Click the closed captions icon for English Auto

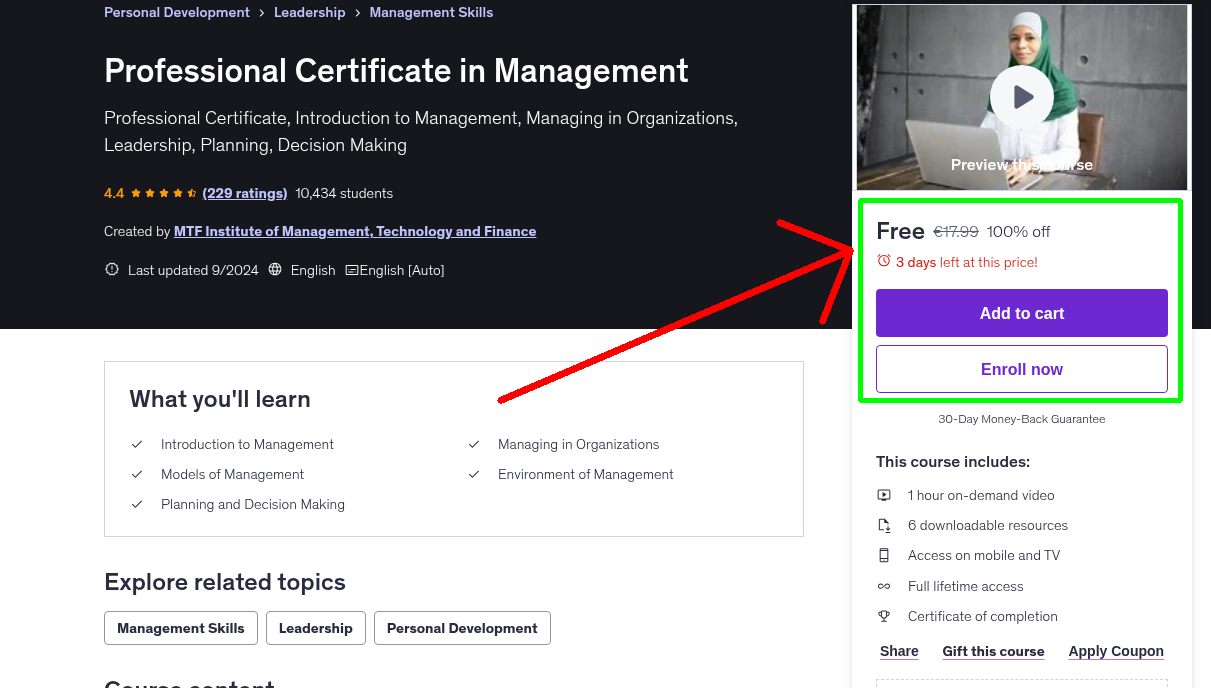352,270
